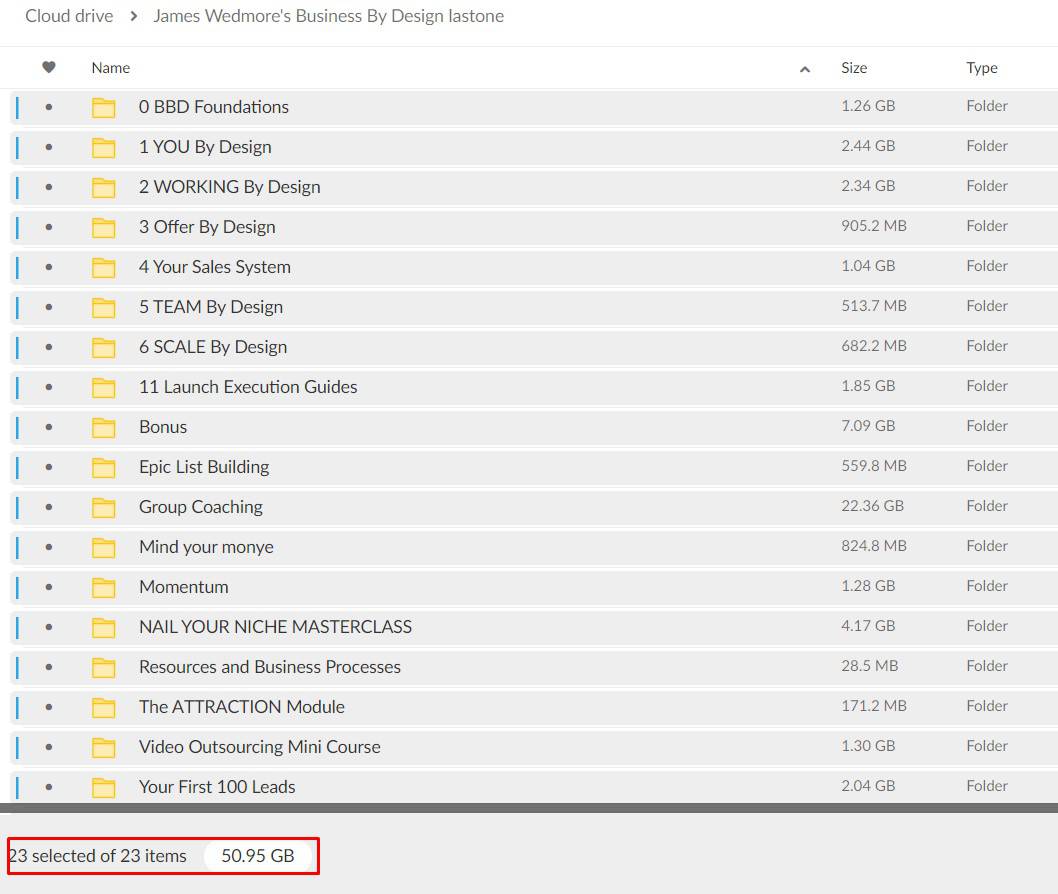Toggle favorite dot for The ATTRACTION Module
This screenshot has width=1058, height=894.
49,707
